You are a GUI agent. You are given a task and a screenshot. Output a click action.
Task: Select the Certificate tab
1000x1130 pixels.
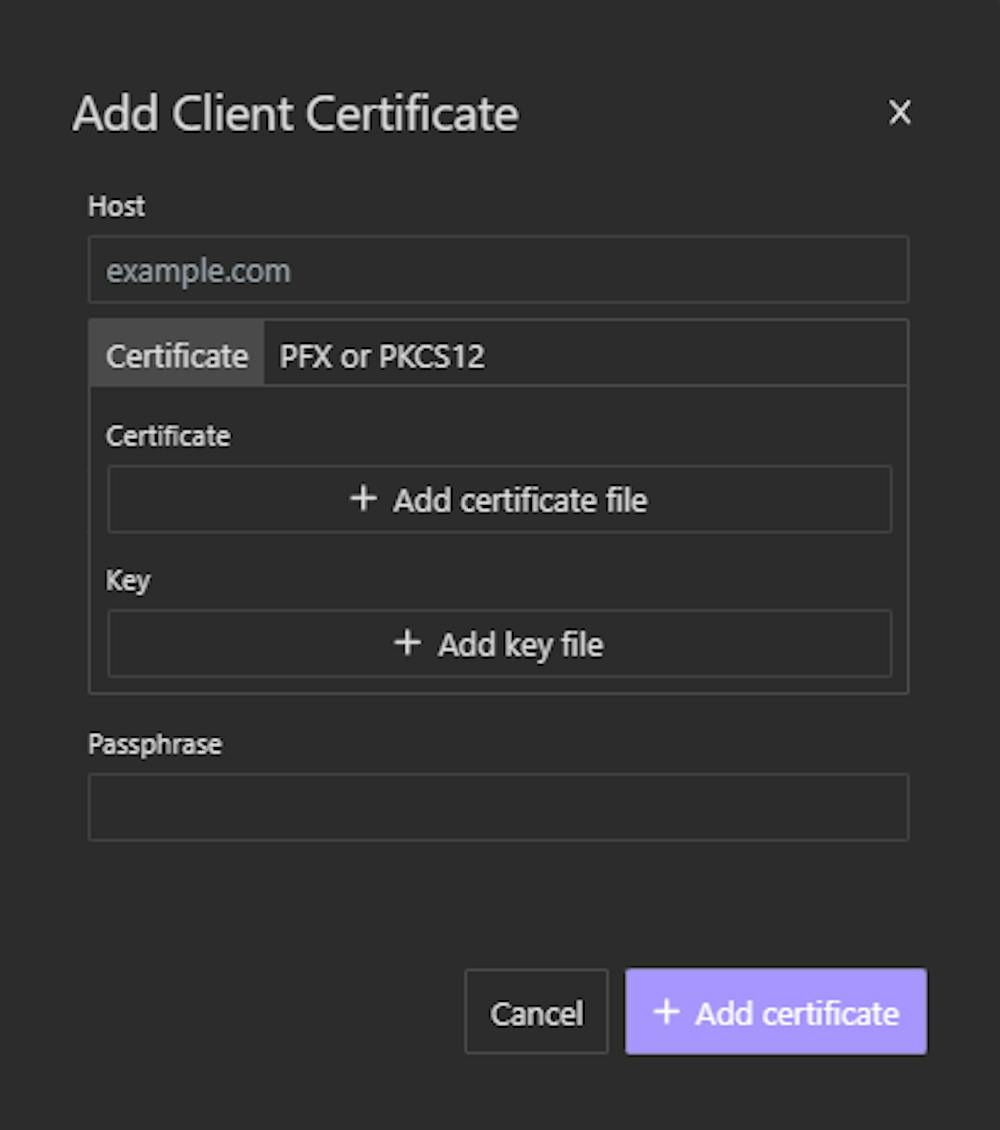pyautogui.click(x=176, y=355)
